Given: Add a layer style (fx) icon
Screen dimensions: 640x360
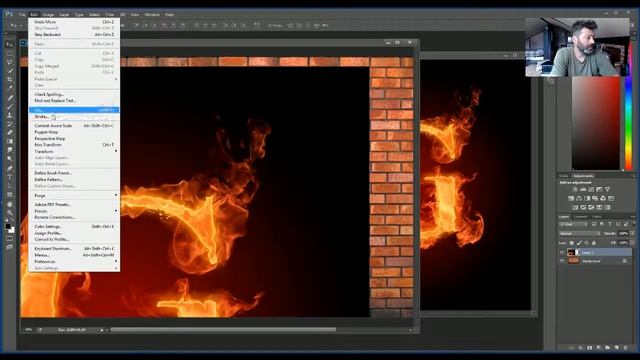Looking at the screenshot, I should [x=581, y=348].
